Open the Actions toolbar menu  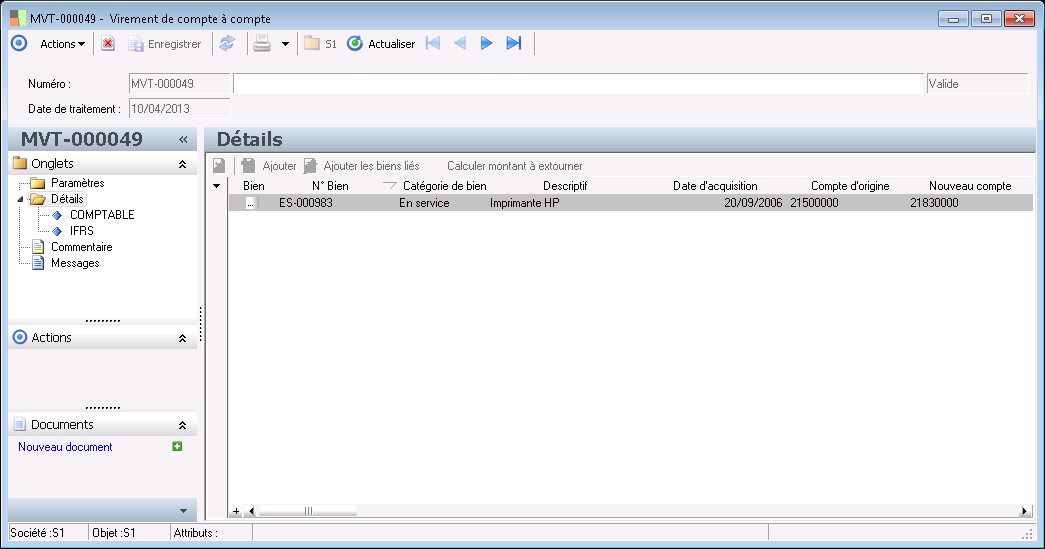63,44
